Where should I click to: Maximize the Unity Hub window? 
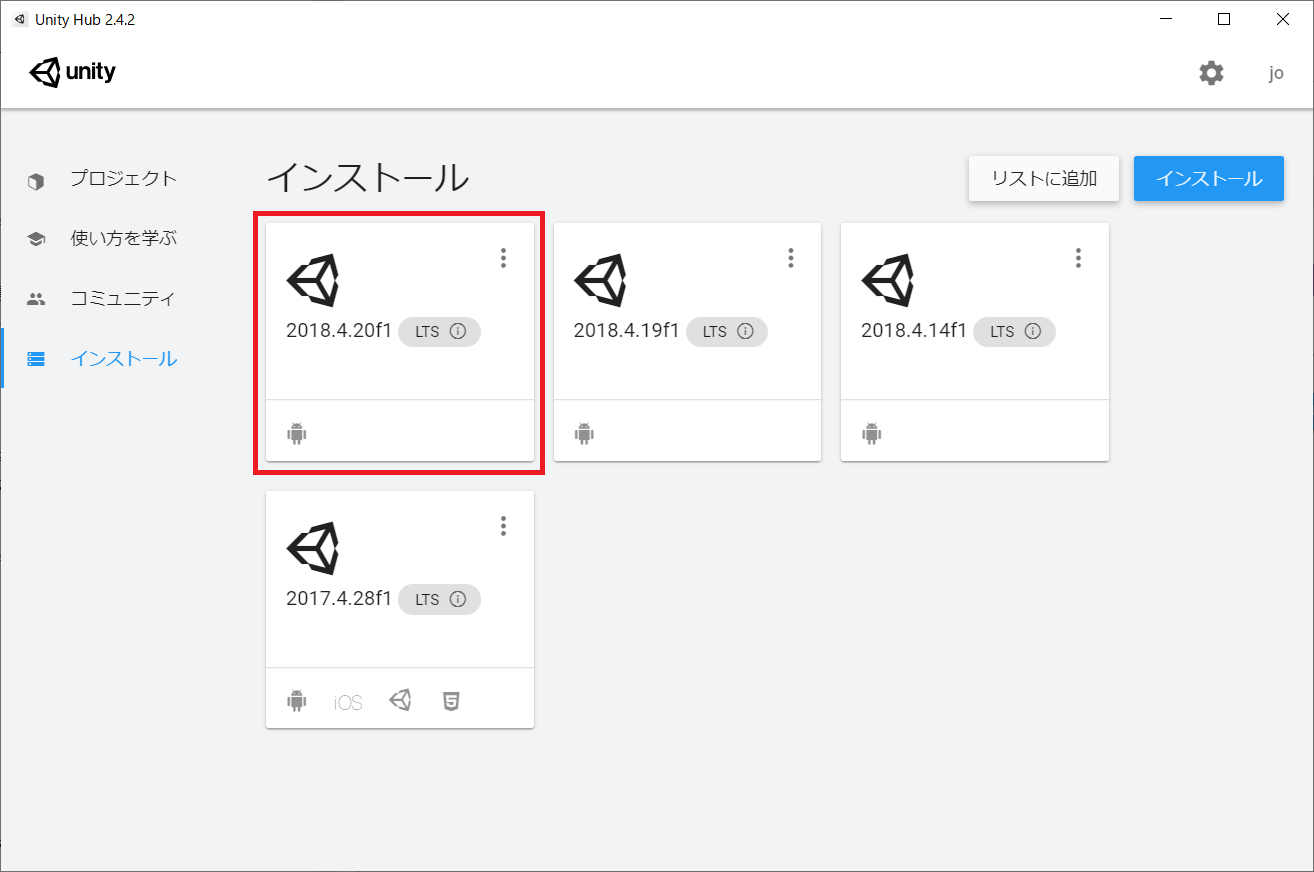[x=1224, y=19]
